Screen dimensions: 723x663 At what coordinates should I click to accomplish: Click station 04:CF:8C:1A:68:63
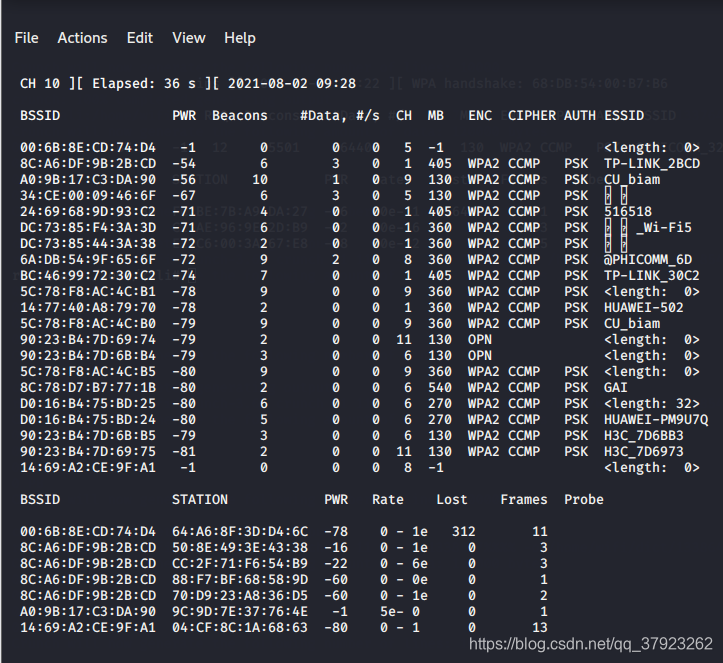click(x=240, y=627)
